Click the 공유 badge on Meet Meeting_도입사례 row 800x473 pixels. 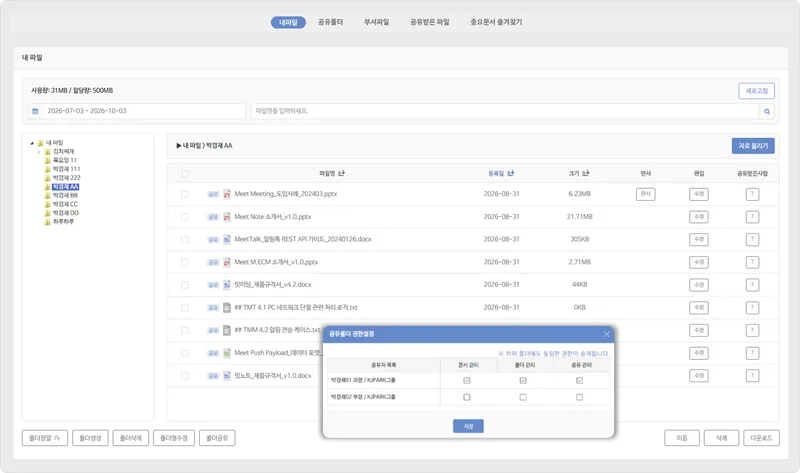click(x=213, y=194)
